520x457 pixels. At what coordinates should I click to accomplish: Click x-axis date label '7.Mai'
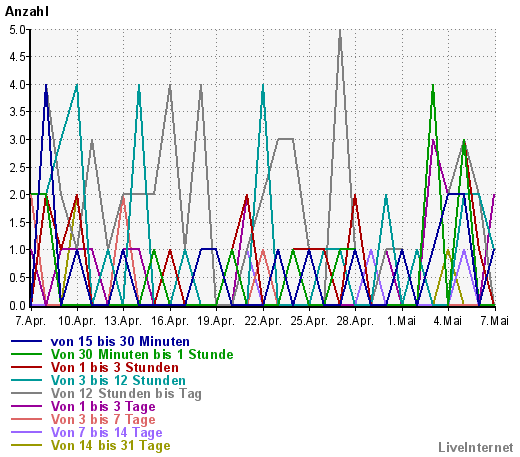[495, 321]
